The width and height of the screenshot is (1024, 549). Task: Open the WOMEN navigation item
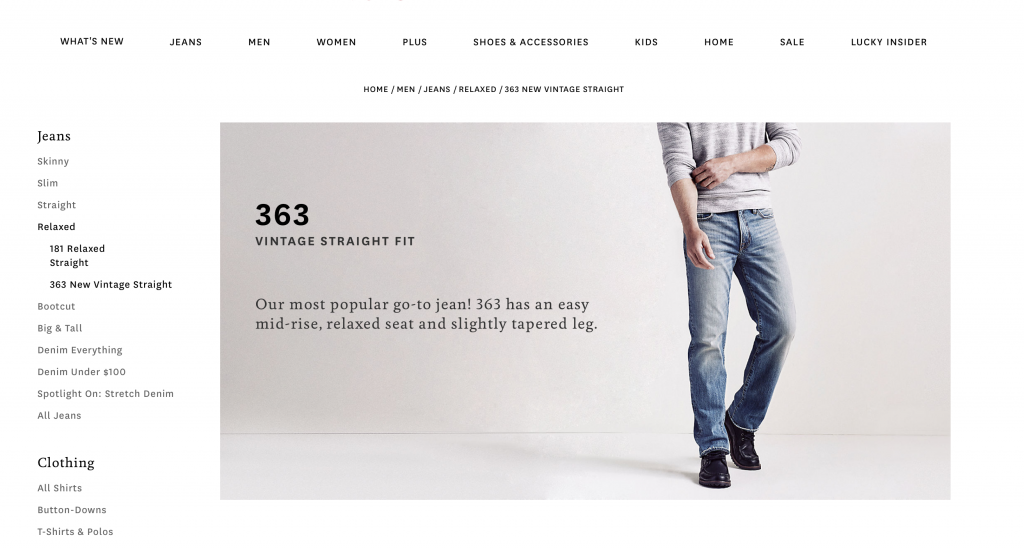pos(336,42)
